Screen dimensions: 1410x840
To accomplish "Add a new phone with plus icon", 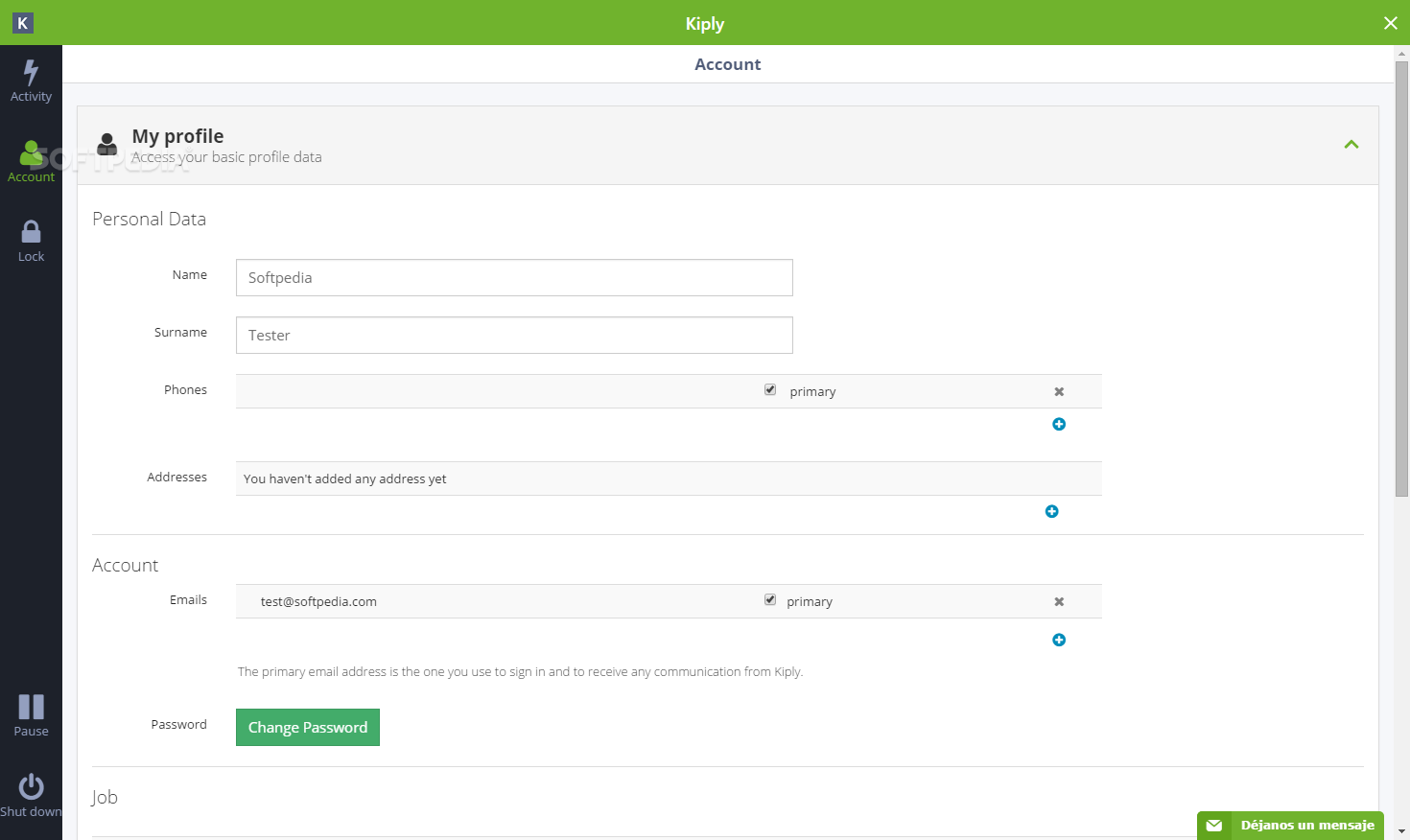I will point(1059,424).
